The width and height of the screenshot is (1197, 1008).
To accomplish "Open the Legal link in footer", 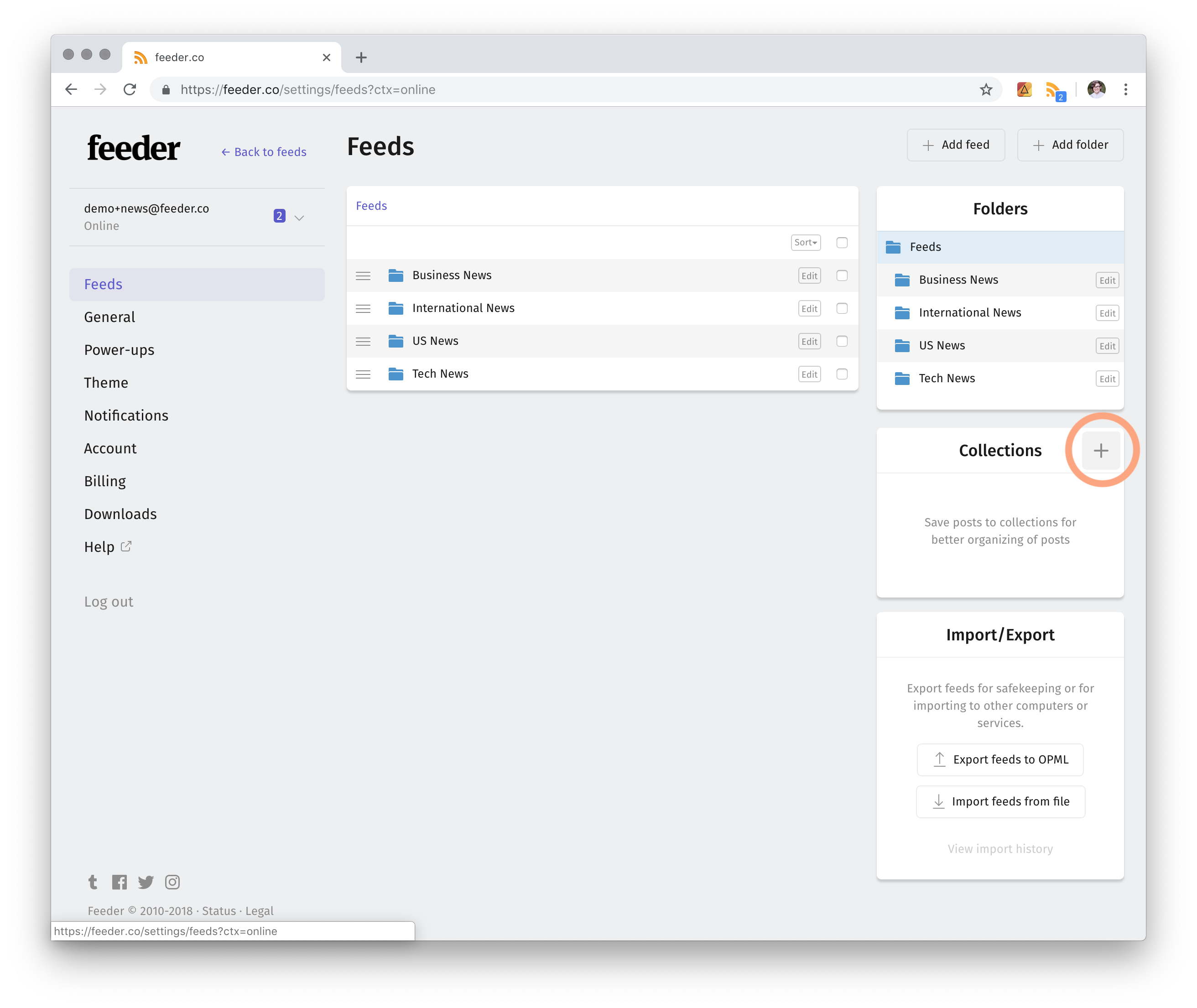I will click(260, 911).
